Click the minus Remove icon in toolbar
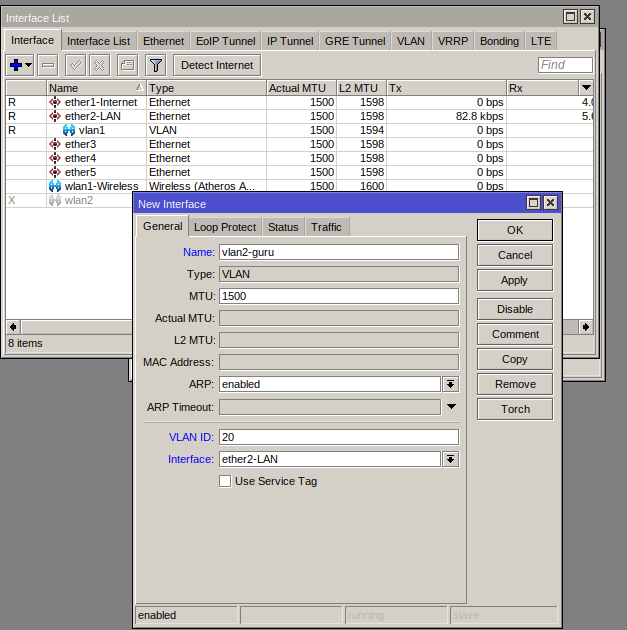Viewport: 627px width, 630px height. point(47,65)
